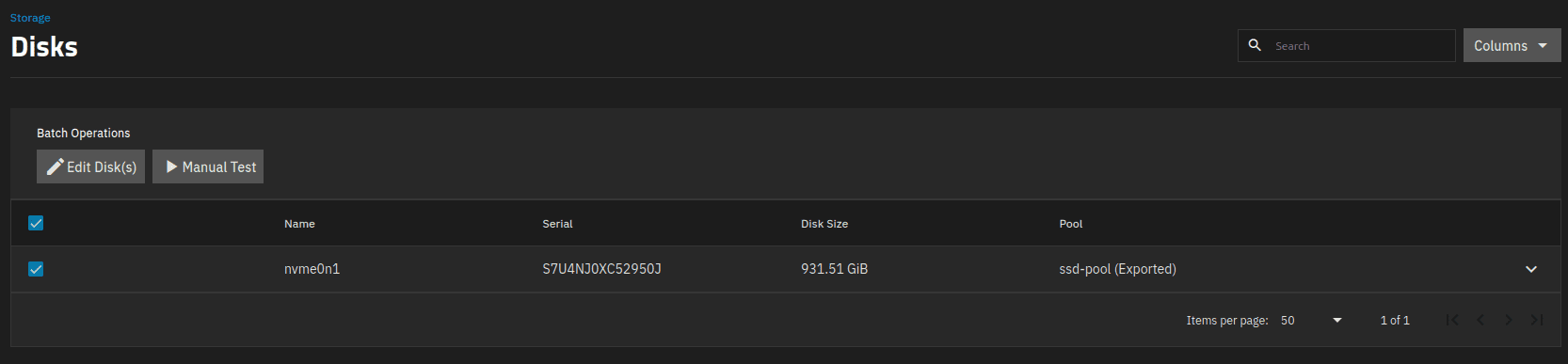Open the items per page selector

tap(1311, 321)
